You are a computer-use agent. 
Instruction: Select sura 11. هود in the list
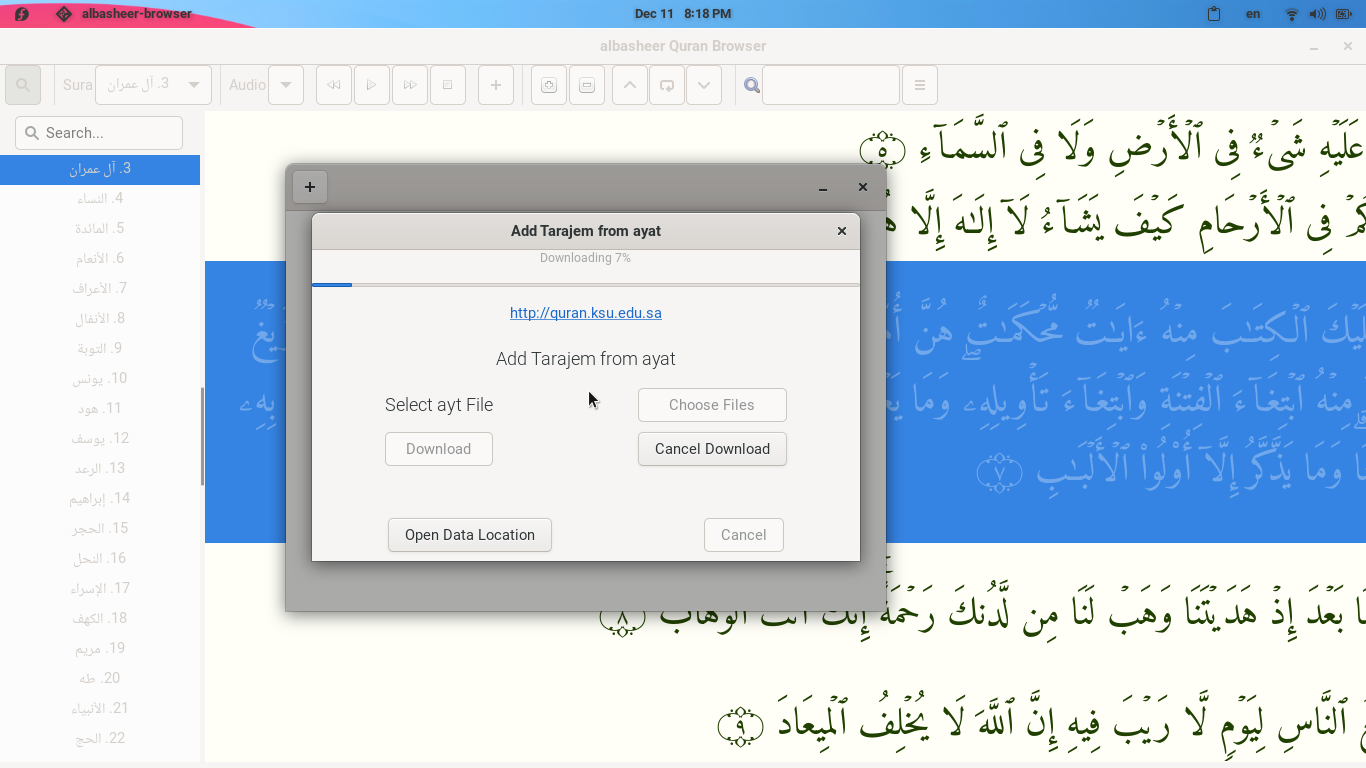coord(100,409)
